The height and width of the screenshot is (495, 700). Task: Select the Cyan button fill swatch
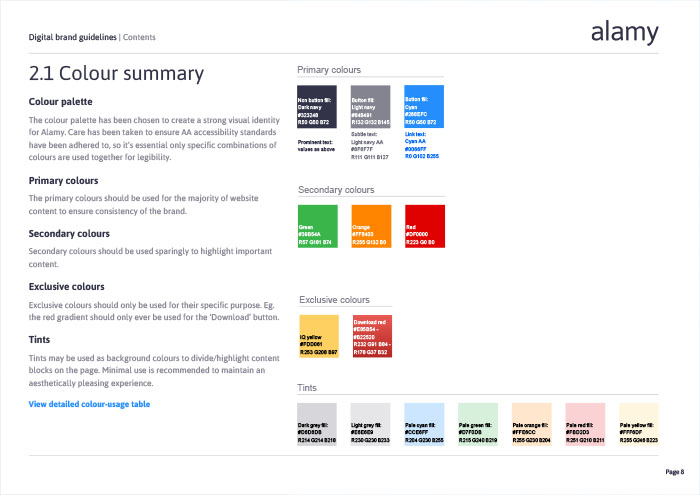click(x=424, y=107)
